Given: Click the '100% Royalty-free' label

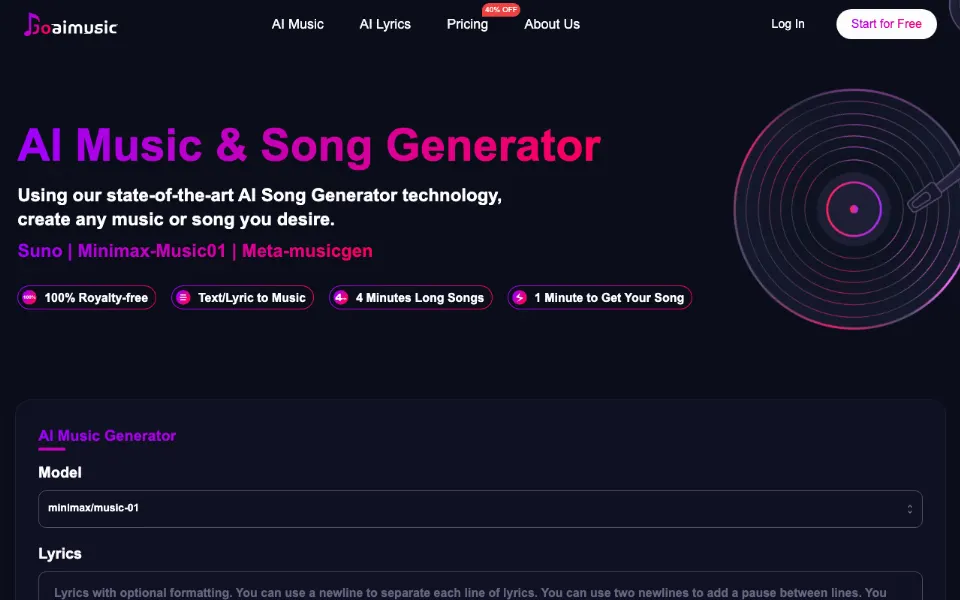Looking at the screenshot, I should tap(96, 298).
